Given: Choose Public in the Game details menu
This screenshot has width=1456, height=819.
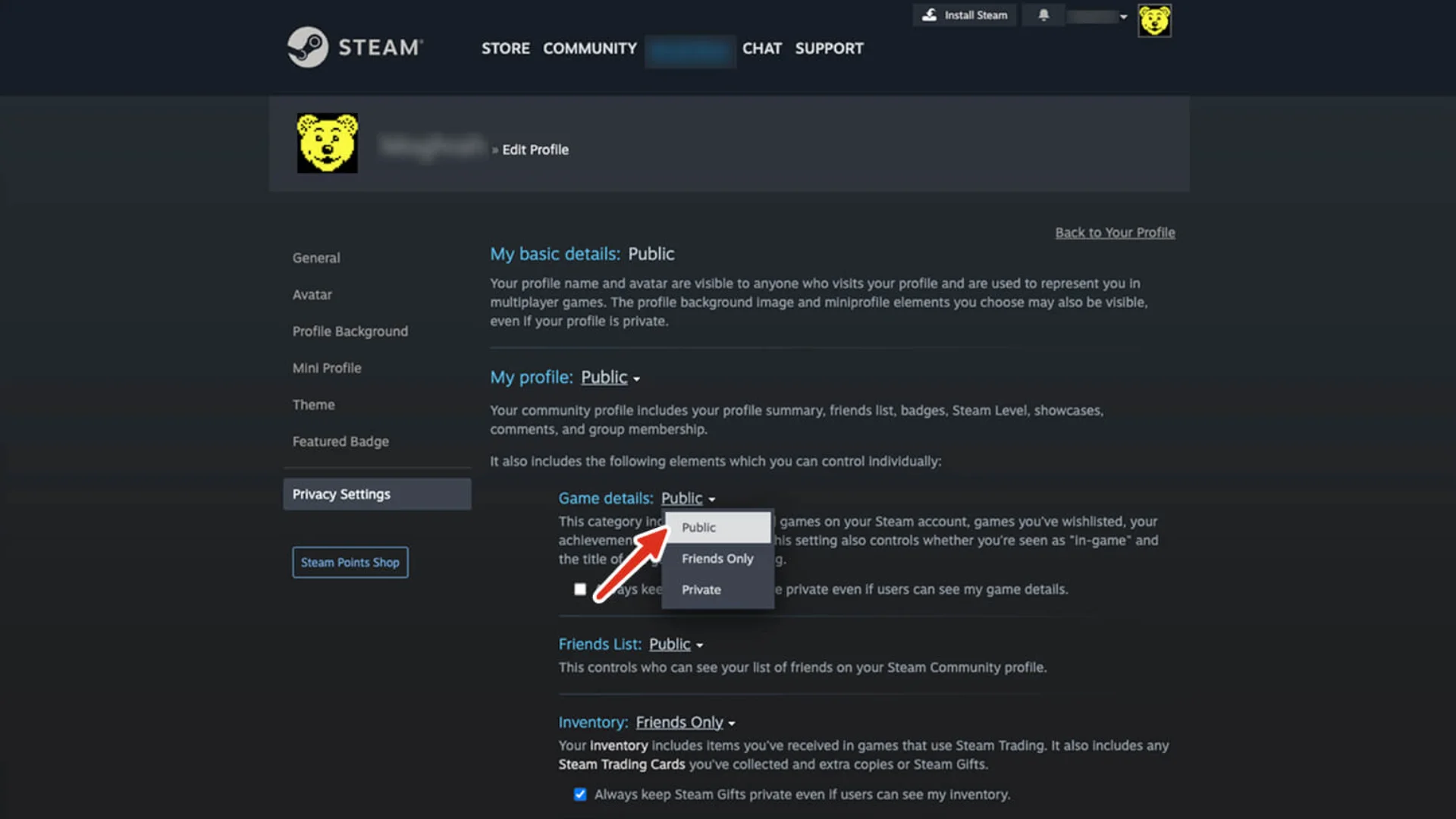Looking at the screenshot, I should (x=717, y=527).
